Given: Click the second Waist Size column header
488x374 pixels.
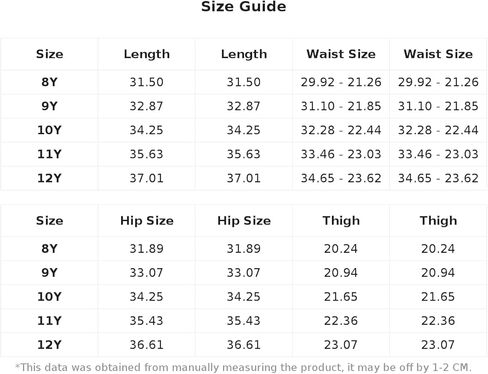Looking at the screenshot, I should pos(438,54).
